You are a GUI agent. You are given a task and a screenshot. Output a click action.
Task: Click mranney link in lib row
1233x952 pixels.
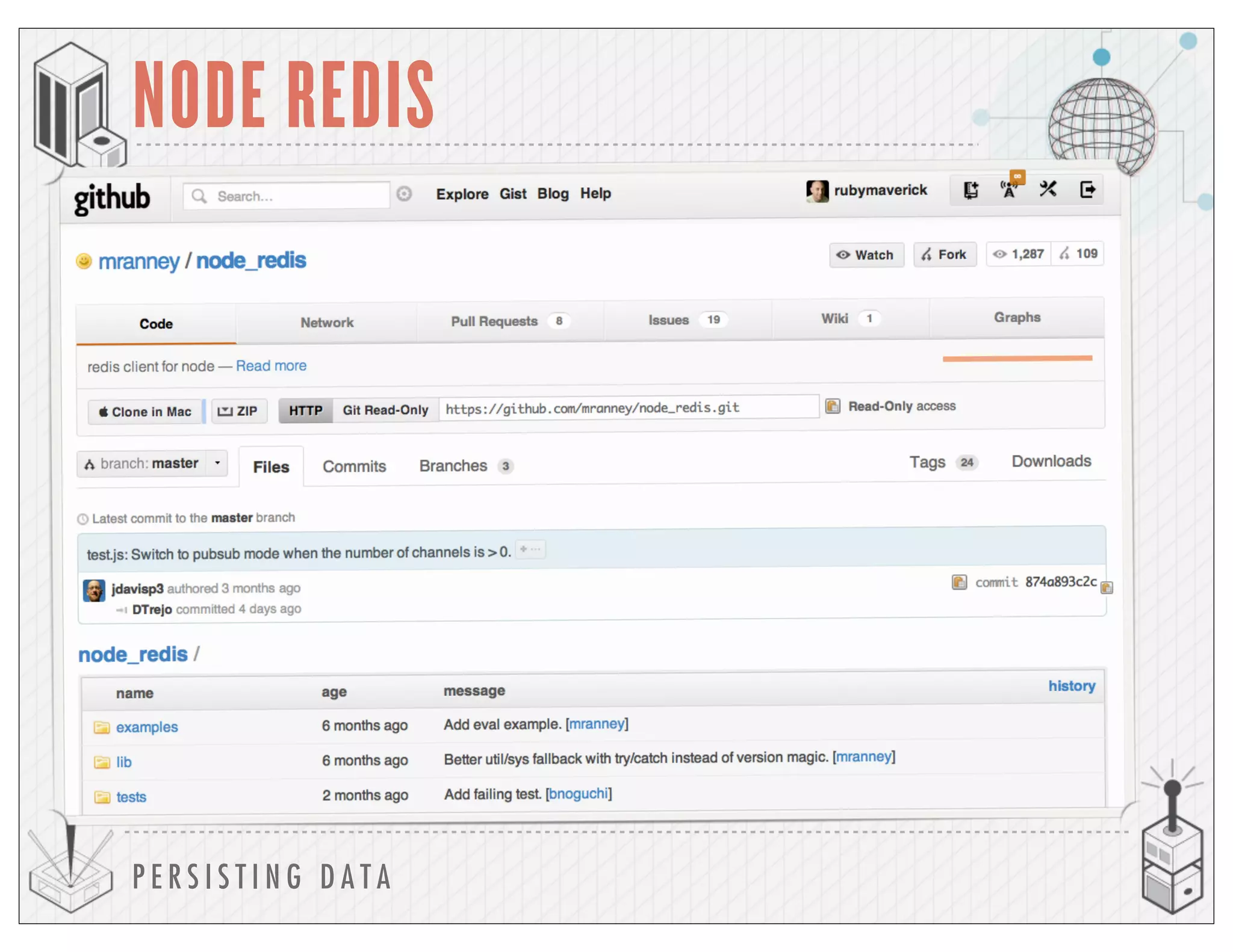point(863,757)
